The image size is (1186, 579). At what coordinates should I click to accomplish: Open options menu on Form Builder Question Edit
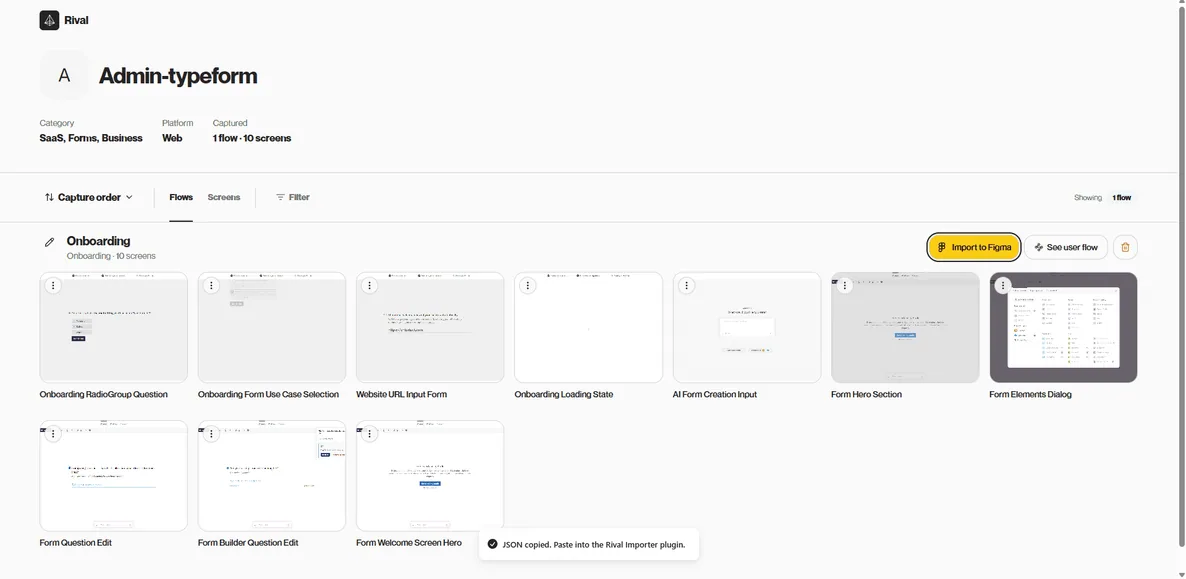pos(211,434)
